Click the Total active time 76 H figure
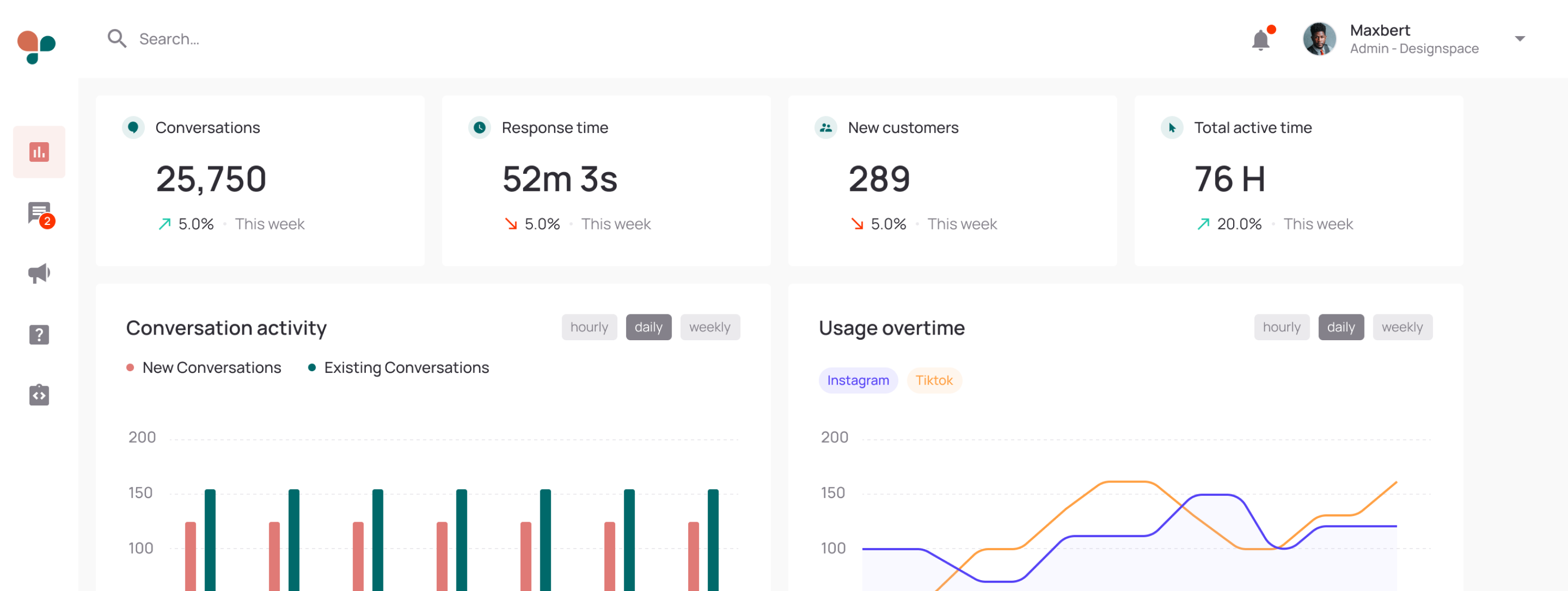Image resolution: width=1568 pixels, height=591 pixels. pyautogui.click(x=1230, y=178)
